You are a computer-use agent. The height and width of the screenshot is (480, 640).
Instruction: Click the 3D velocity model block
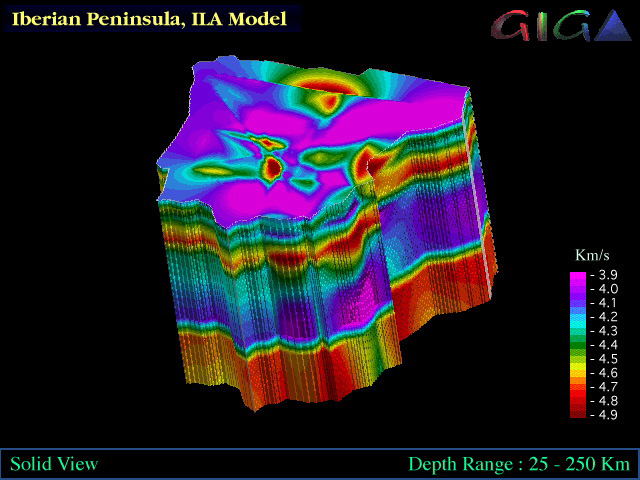327,233
